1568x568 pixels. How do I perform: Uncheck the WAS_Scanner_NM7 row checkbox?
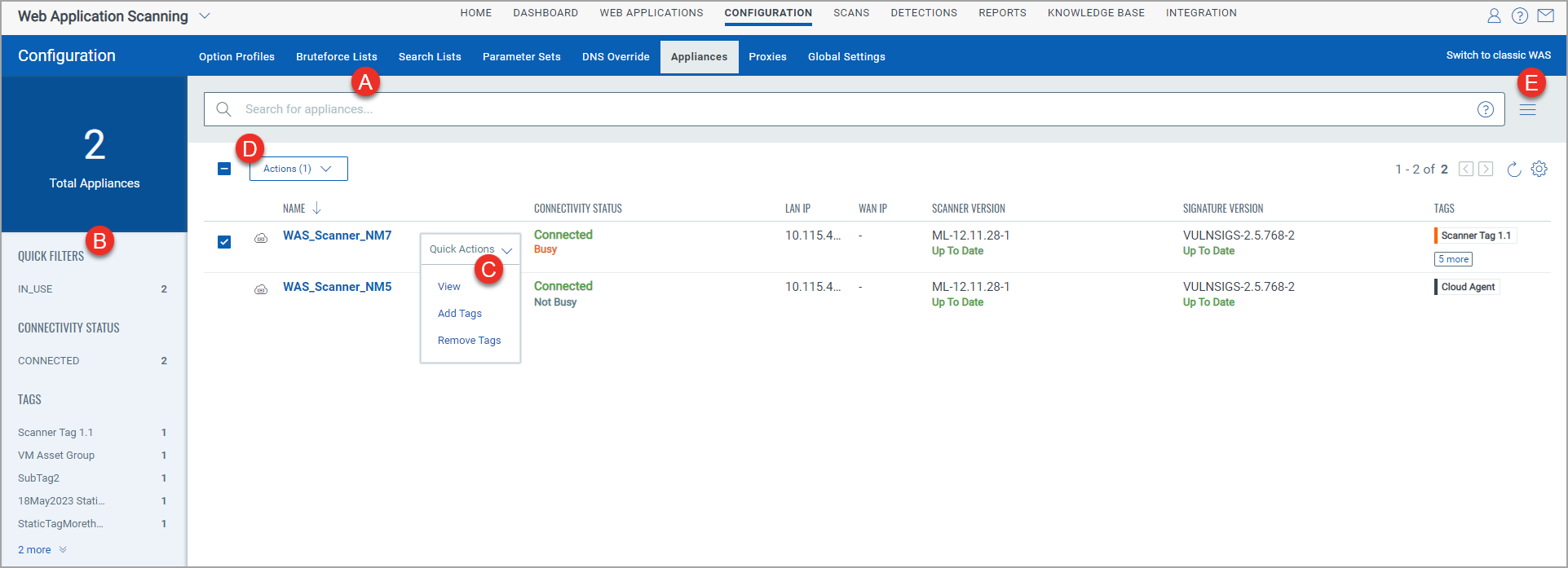(x=224, y=242)
